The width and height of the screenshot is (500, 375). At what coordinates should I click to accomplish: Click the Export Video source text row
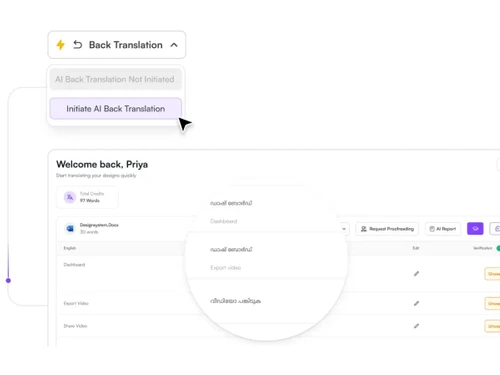tap(76, 303)
